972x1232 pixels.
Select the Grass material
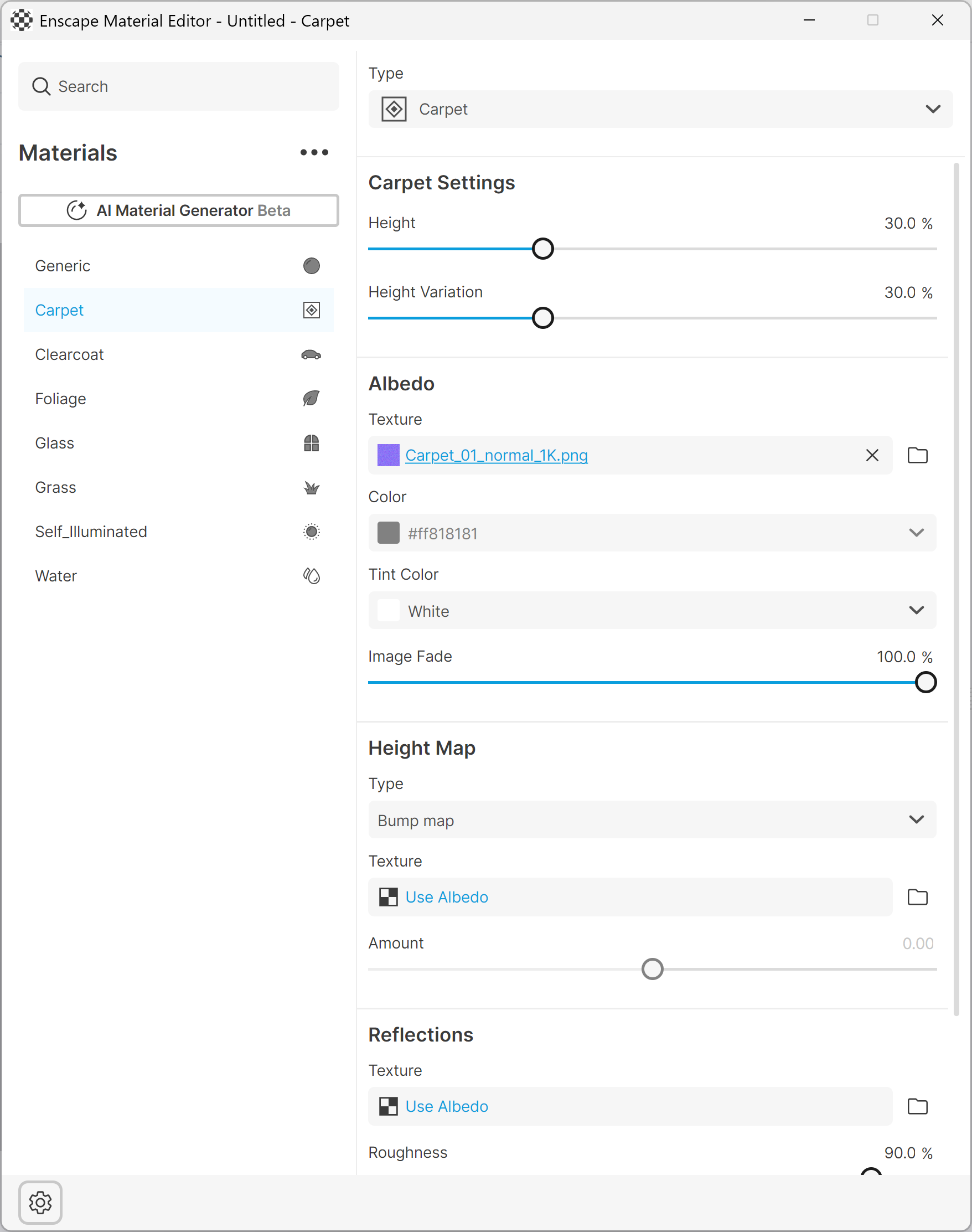pyautogui.click(x=179, y=487)
